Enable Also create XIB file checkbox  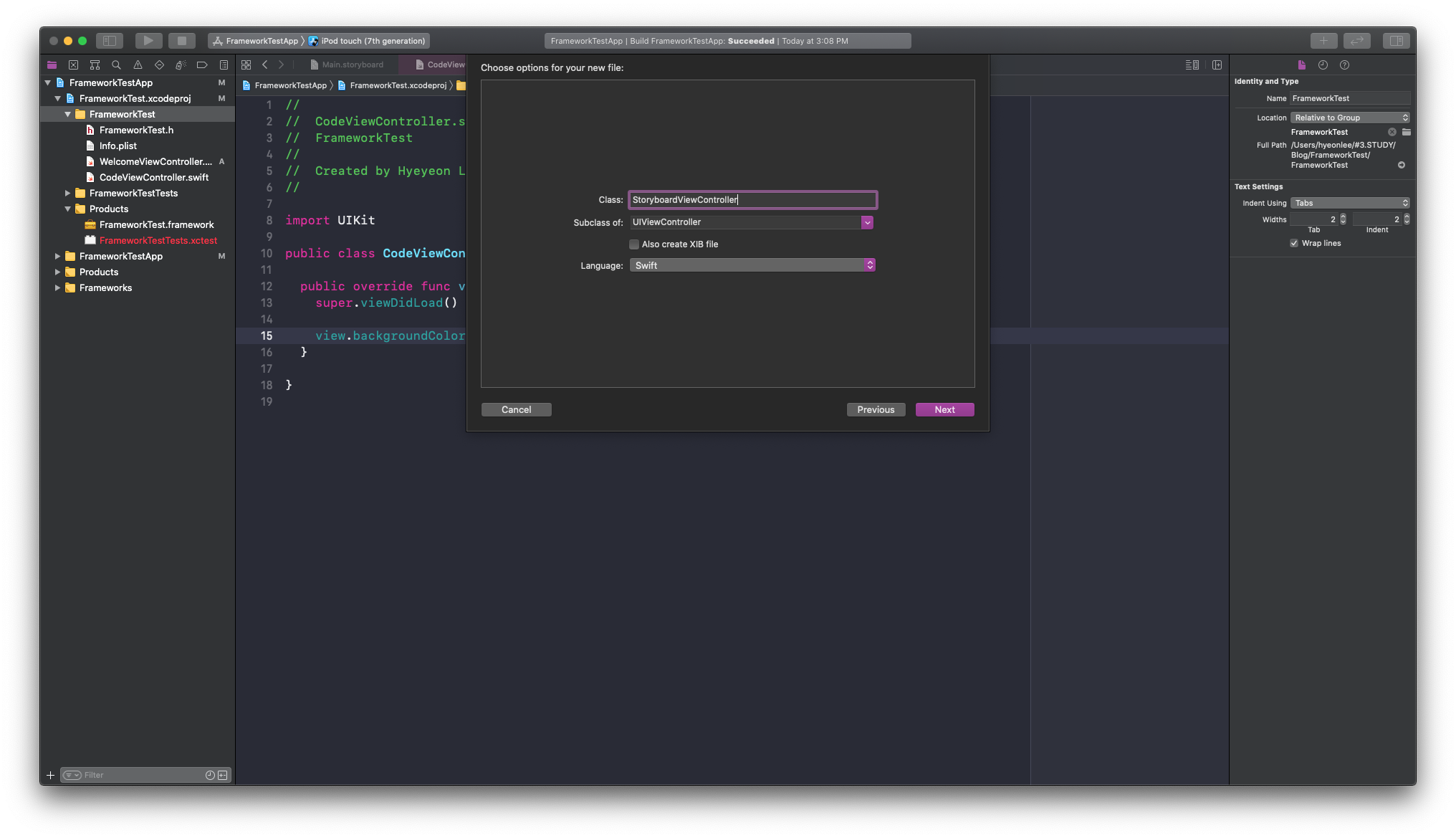(634, 244)
